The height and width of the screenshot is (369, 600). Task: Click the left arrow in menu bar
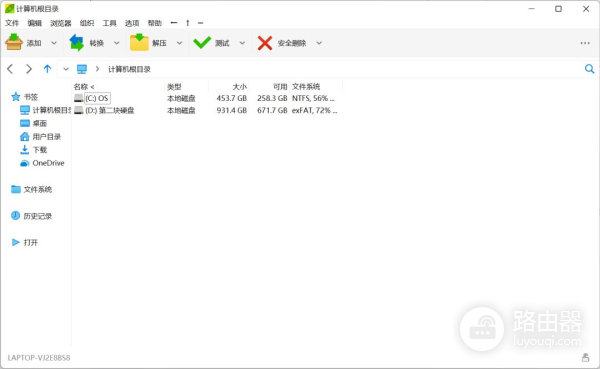click(174, 23)
